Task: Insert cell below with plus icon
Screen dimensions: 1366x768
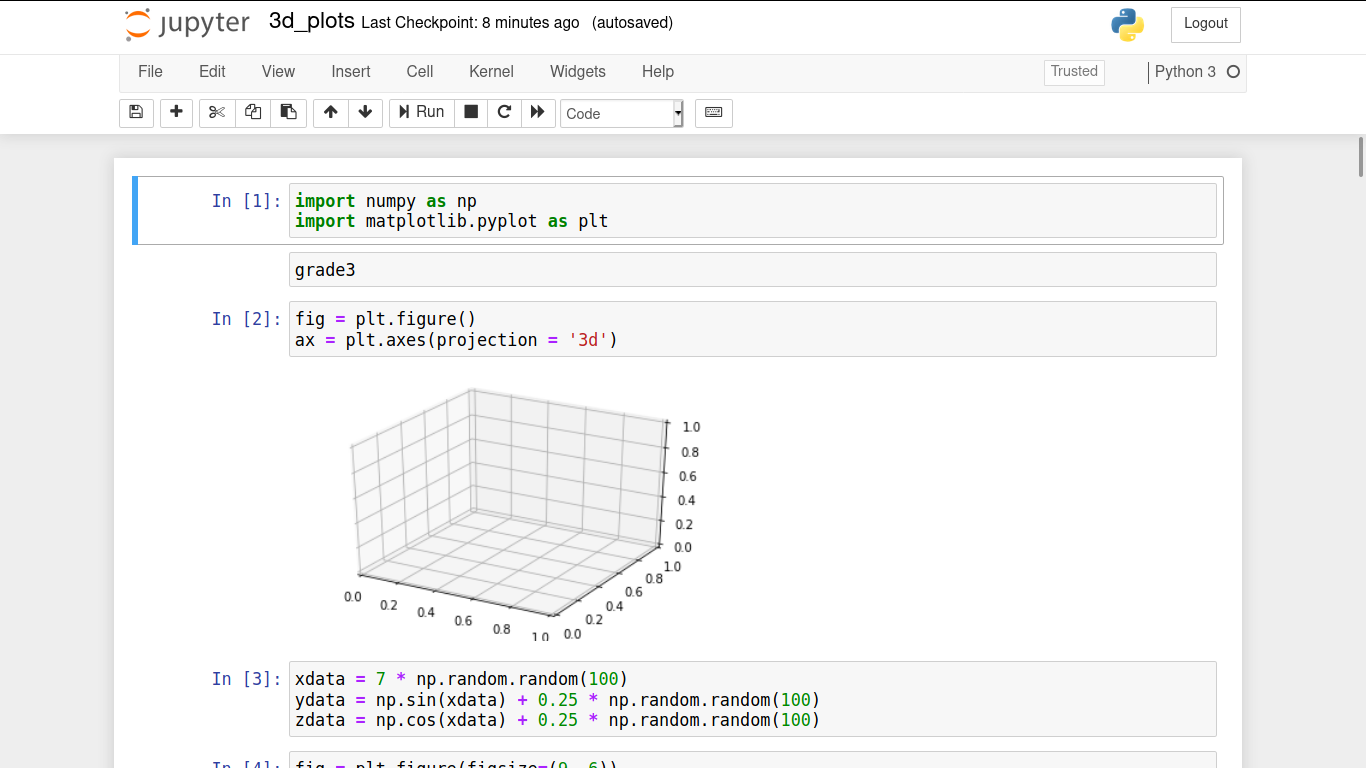Action: click(176, 113)
